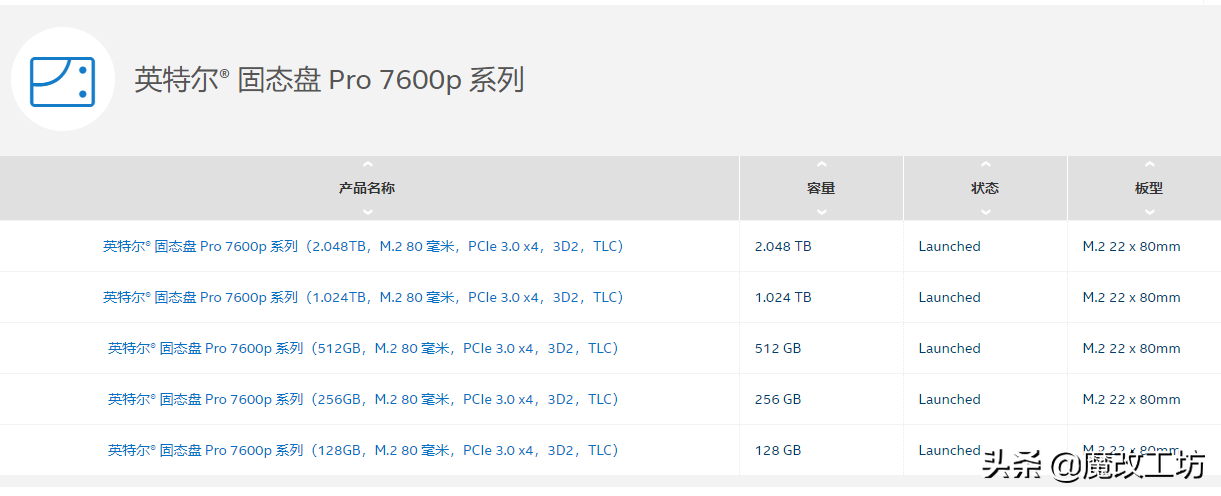
Task: Sort product name column ascending arrow
Action: pyautogui.click(x=367, y=165)
